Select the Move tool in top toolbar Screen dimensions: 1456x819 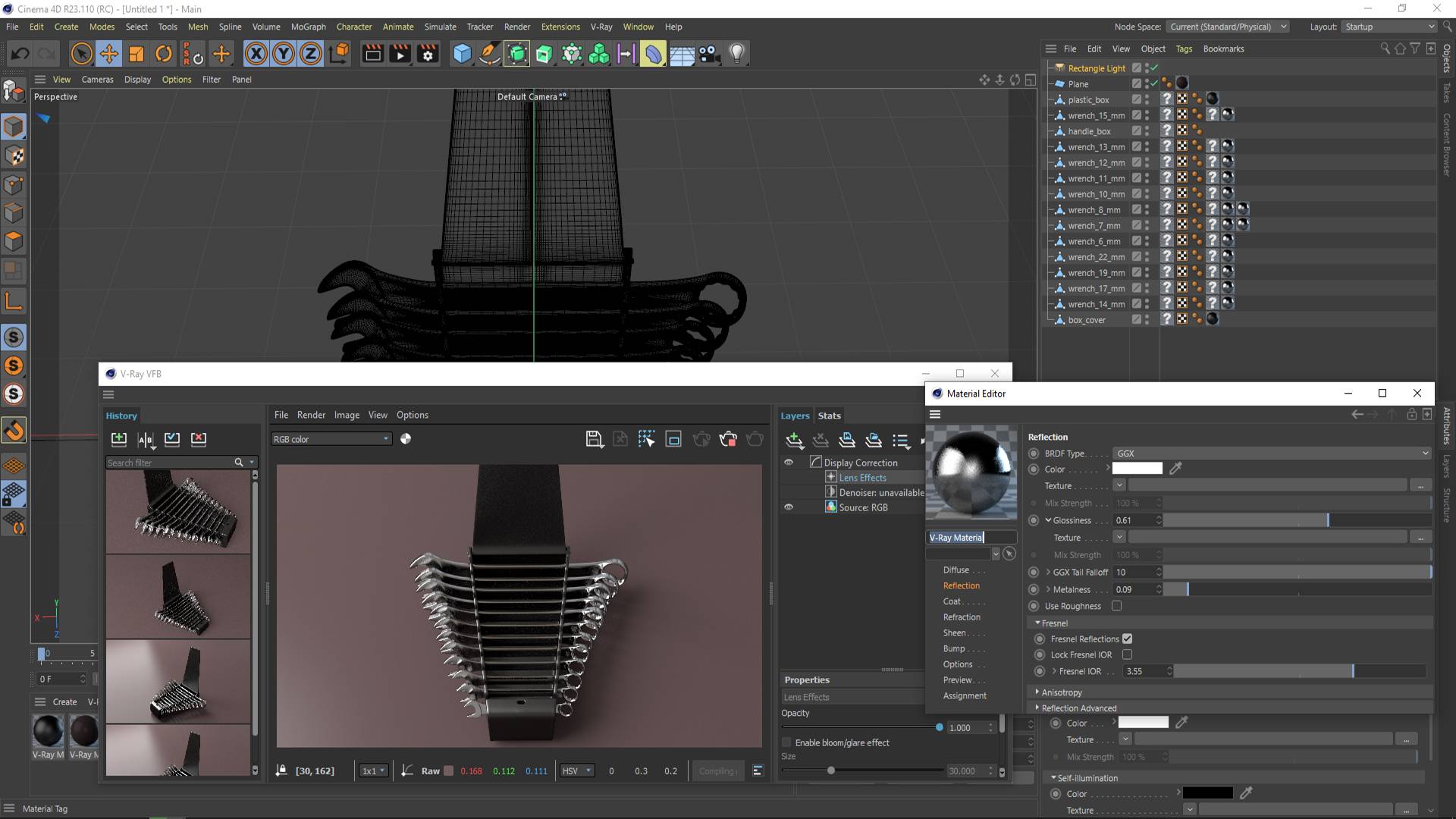(109, 54)
